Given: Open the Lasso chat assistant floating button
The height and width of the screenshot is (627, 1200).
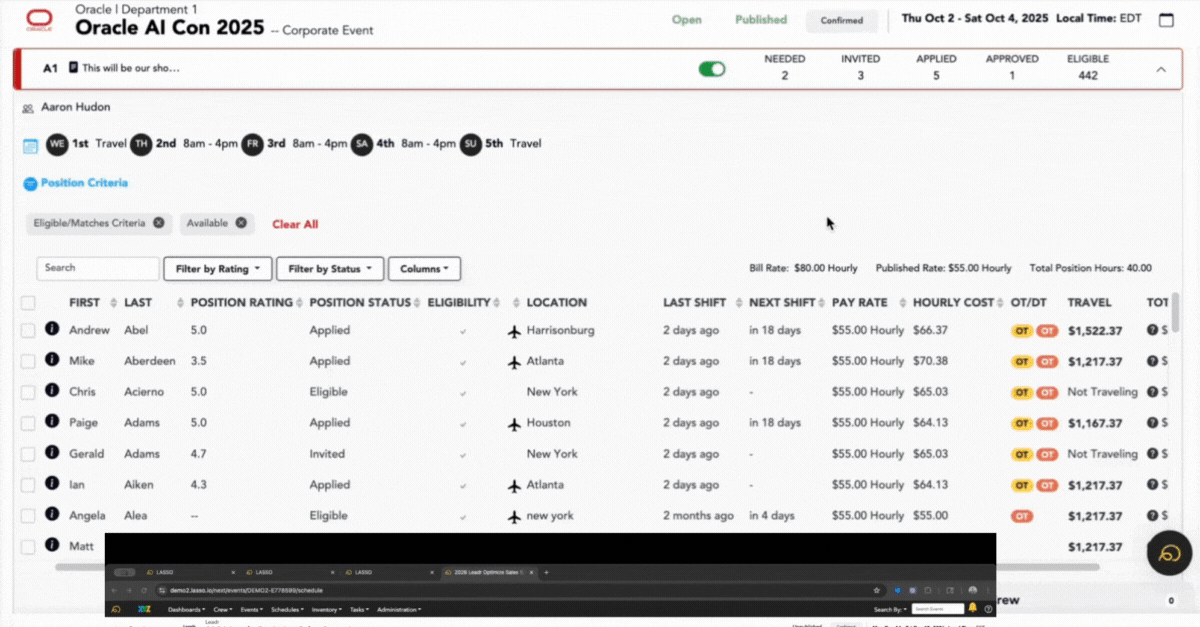Looking at the screenshot, I should tap(1169, 553).
